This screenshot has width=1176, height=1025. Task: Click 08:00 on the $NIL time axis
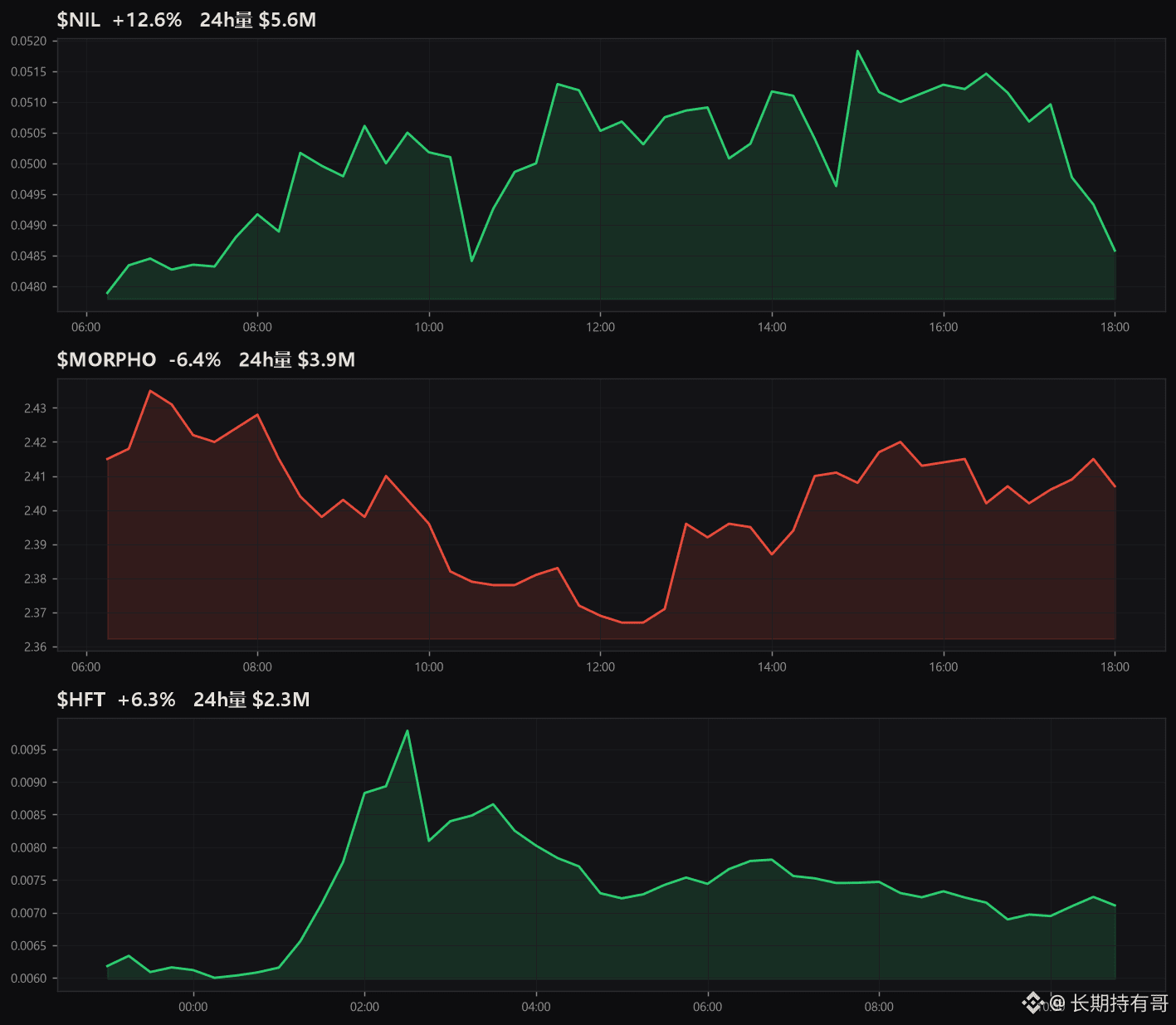tap(257, 327)
